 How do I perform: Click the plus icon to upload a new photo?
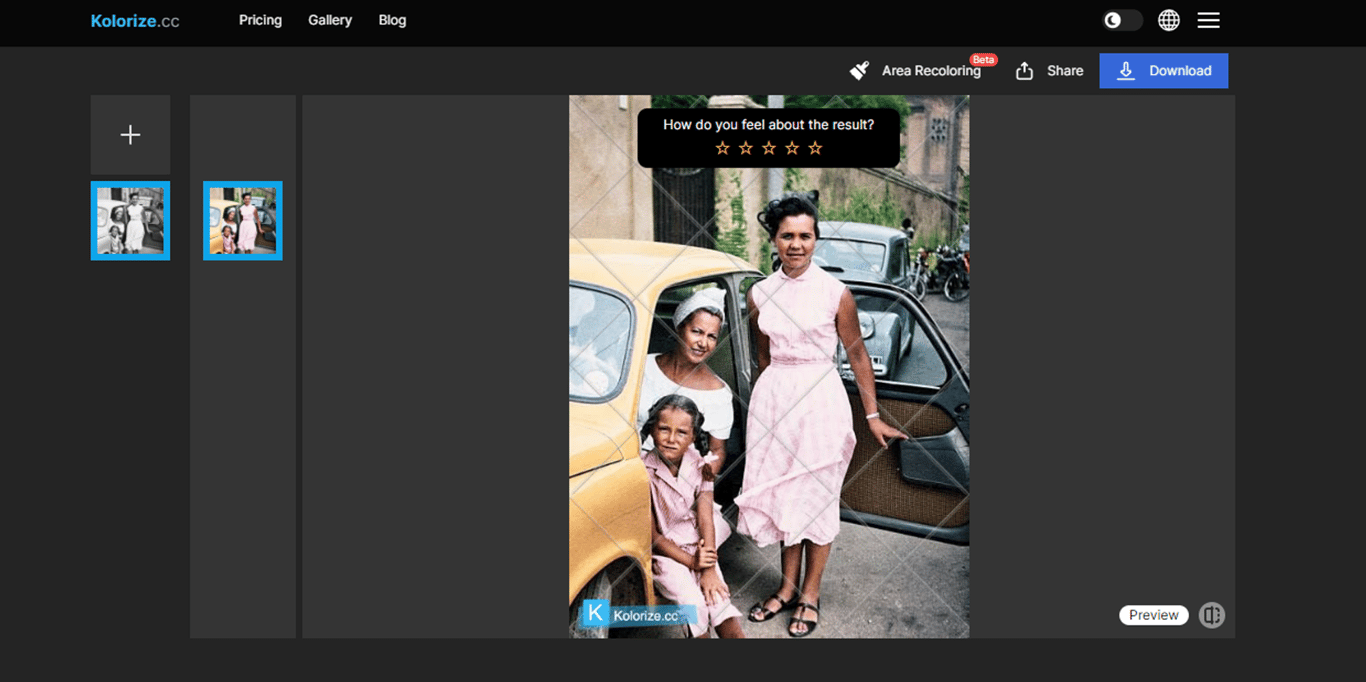130,134
